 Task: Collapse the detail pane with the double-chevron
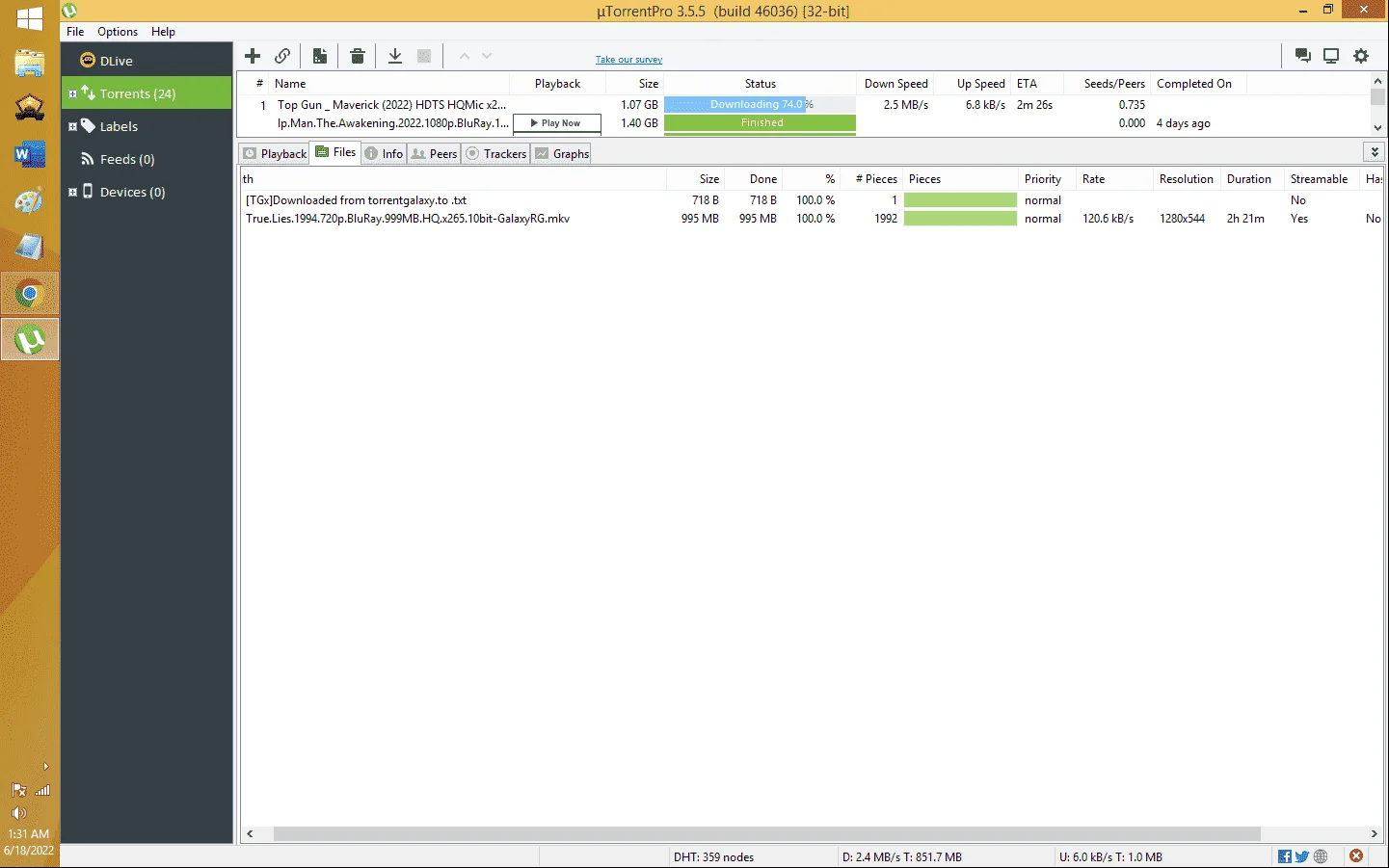[x=1375, y=152]
